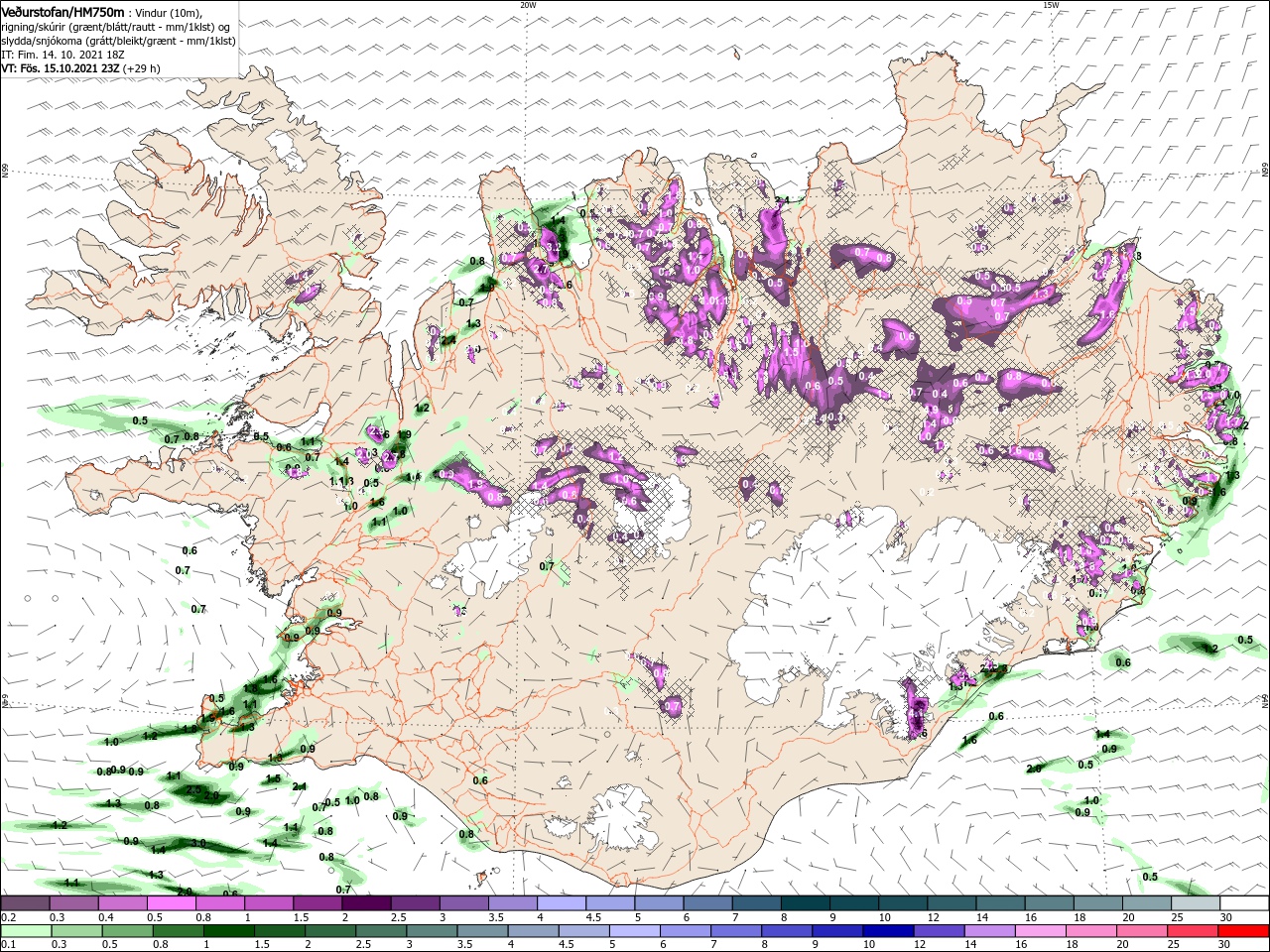Pick the upper legend swatch between 0.3 and 0.4

point(74,902)
